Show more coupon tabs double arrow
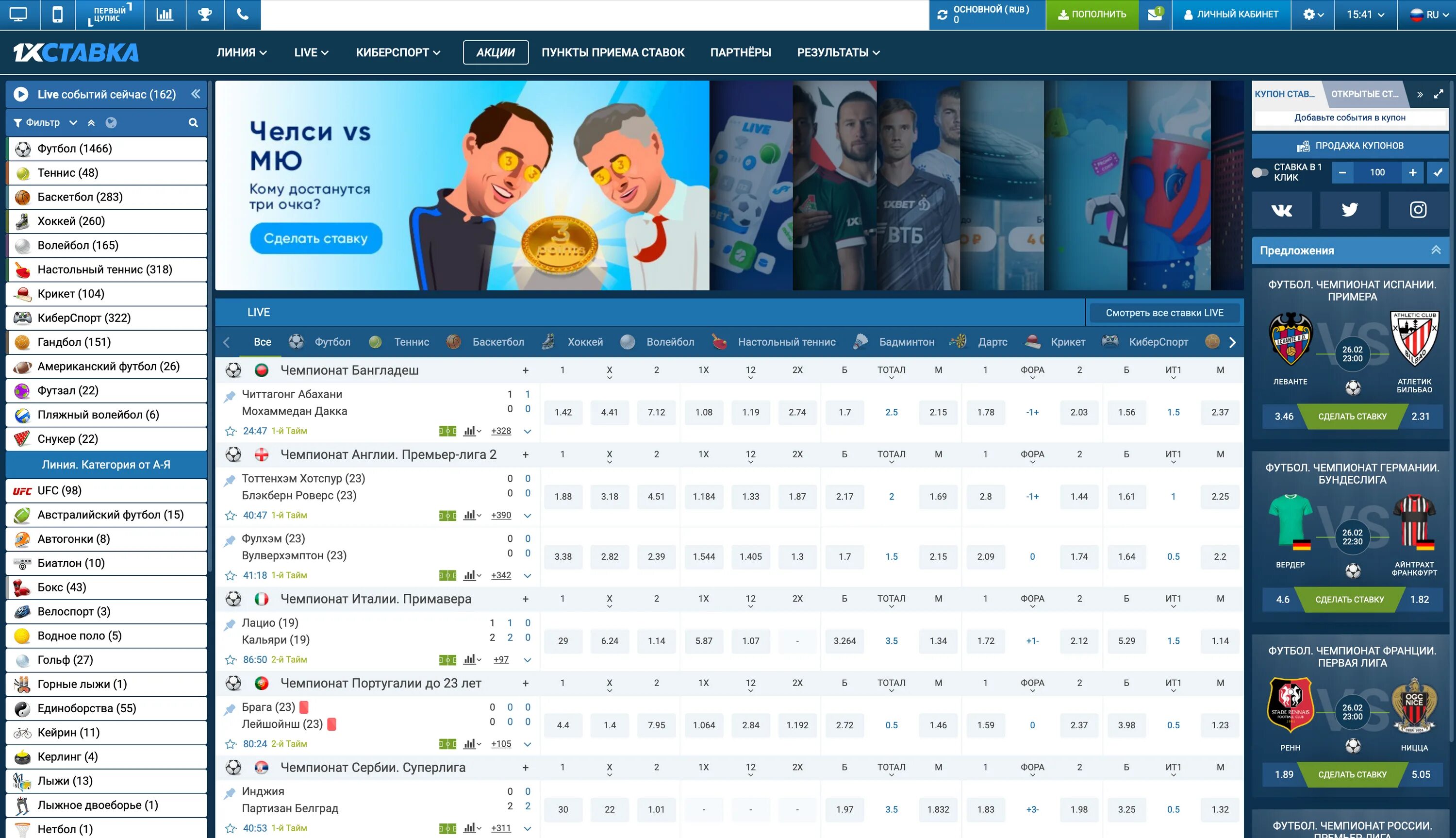 click(x=1420, y=94)
